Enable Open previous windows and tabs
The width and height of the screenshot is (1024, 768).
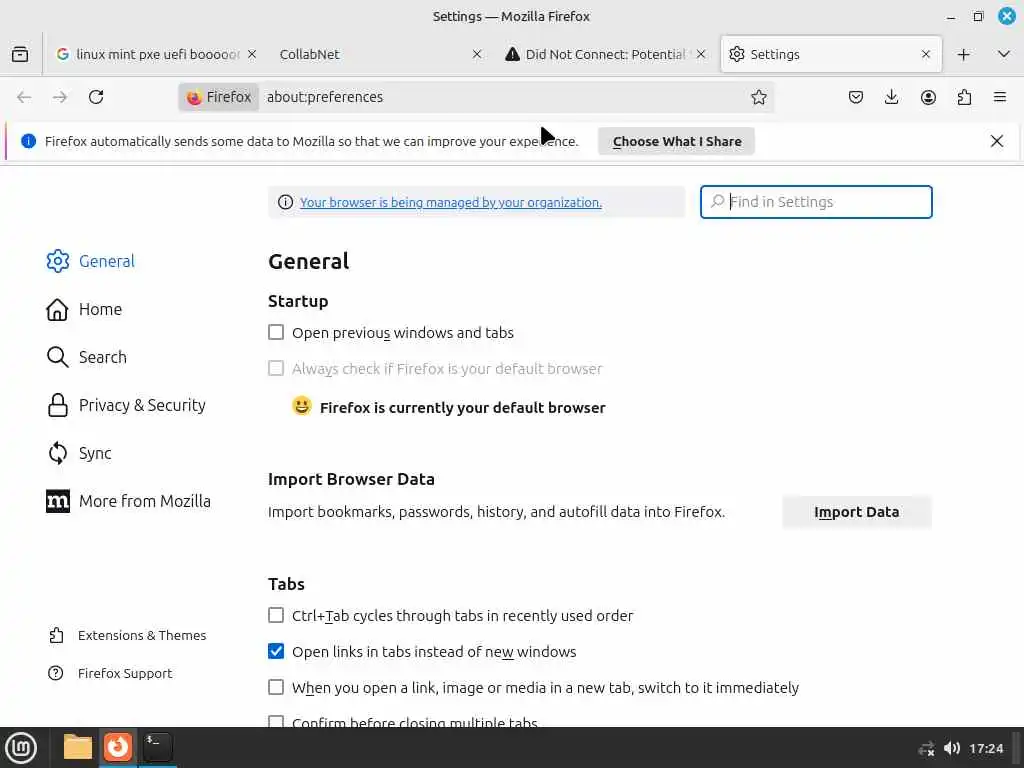click(276, 332)
